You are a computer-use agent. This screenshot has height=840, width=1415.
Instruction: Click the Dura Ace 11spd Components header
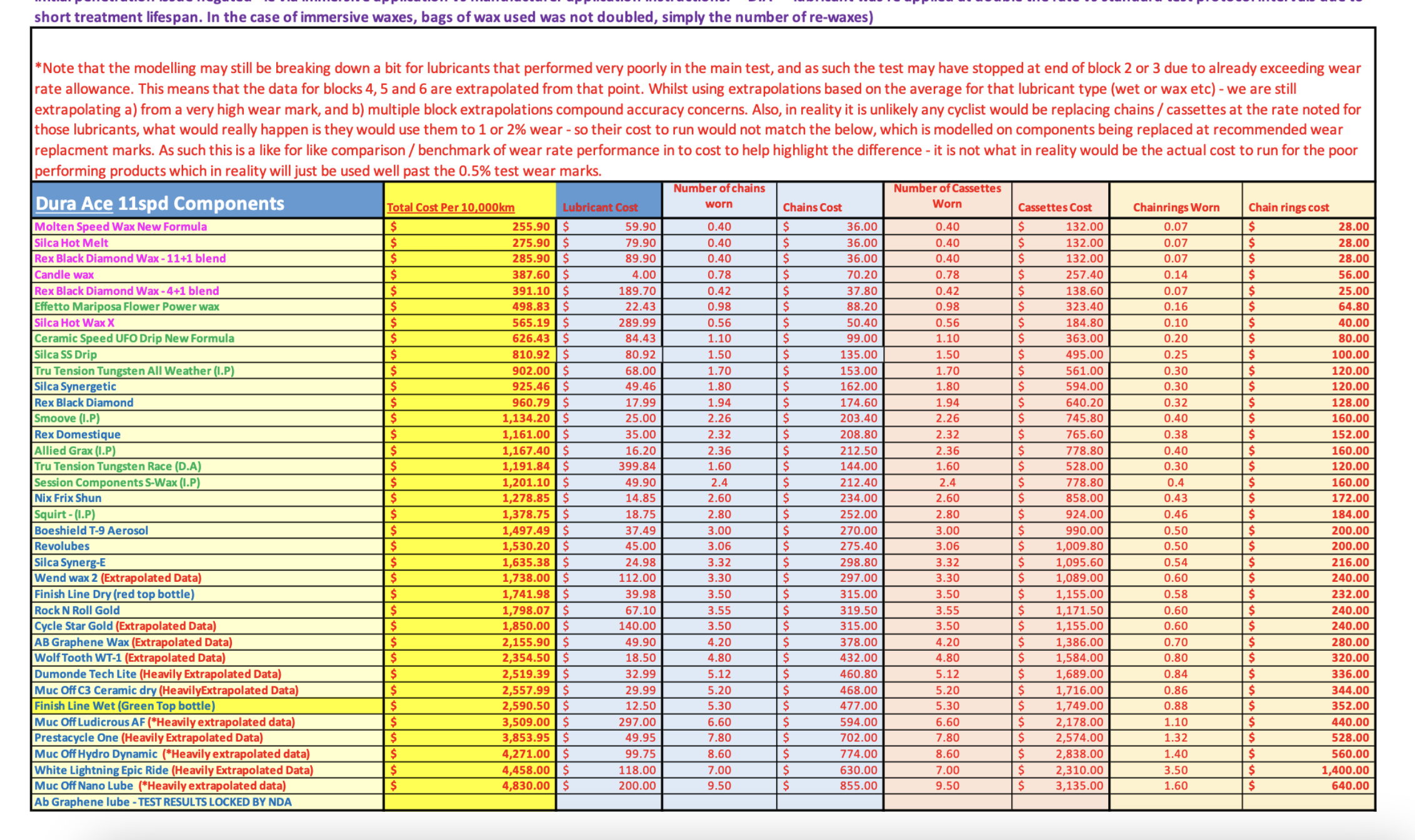tap(160, 204)
